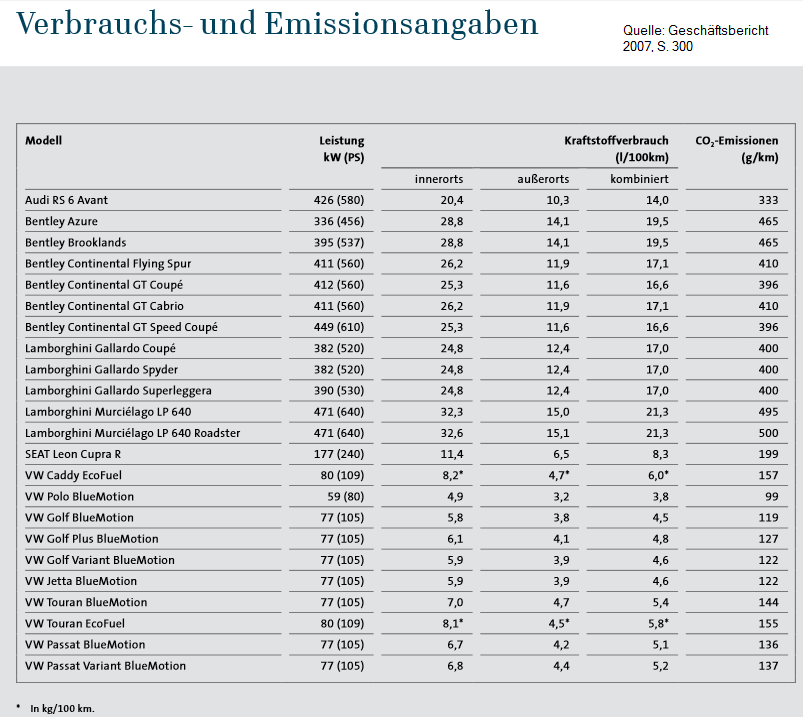Viewport: 803px width, 717px height.
Task: Click the 'Bentley Brooklands' model name
Action: (x=76, y=242)
